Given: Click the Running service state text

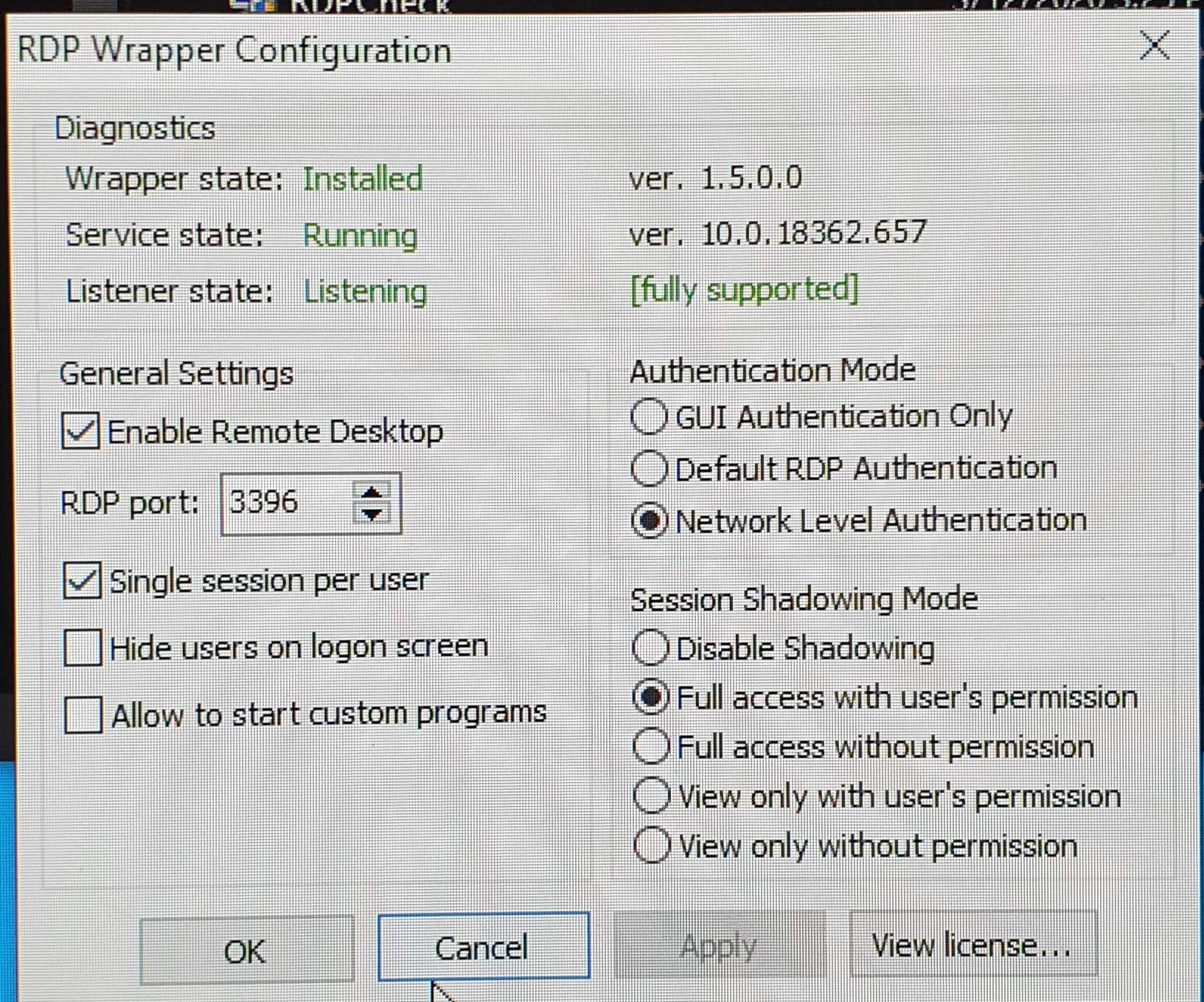Looking at the screenshot, I should tap(360, 236).
